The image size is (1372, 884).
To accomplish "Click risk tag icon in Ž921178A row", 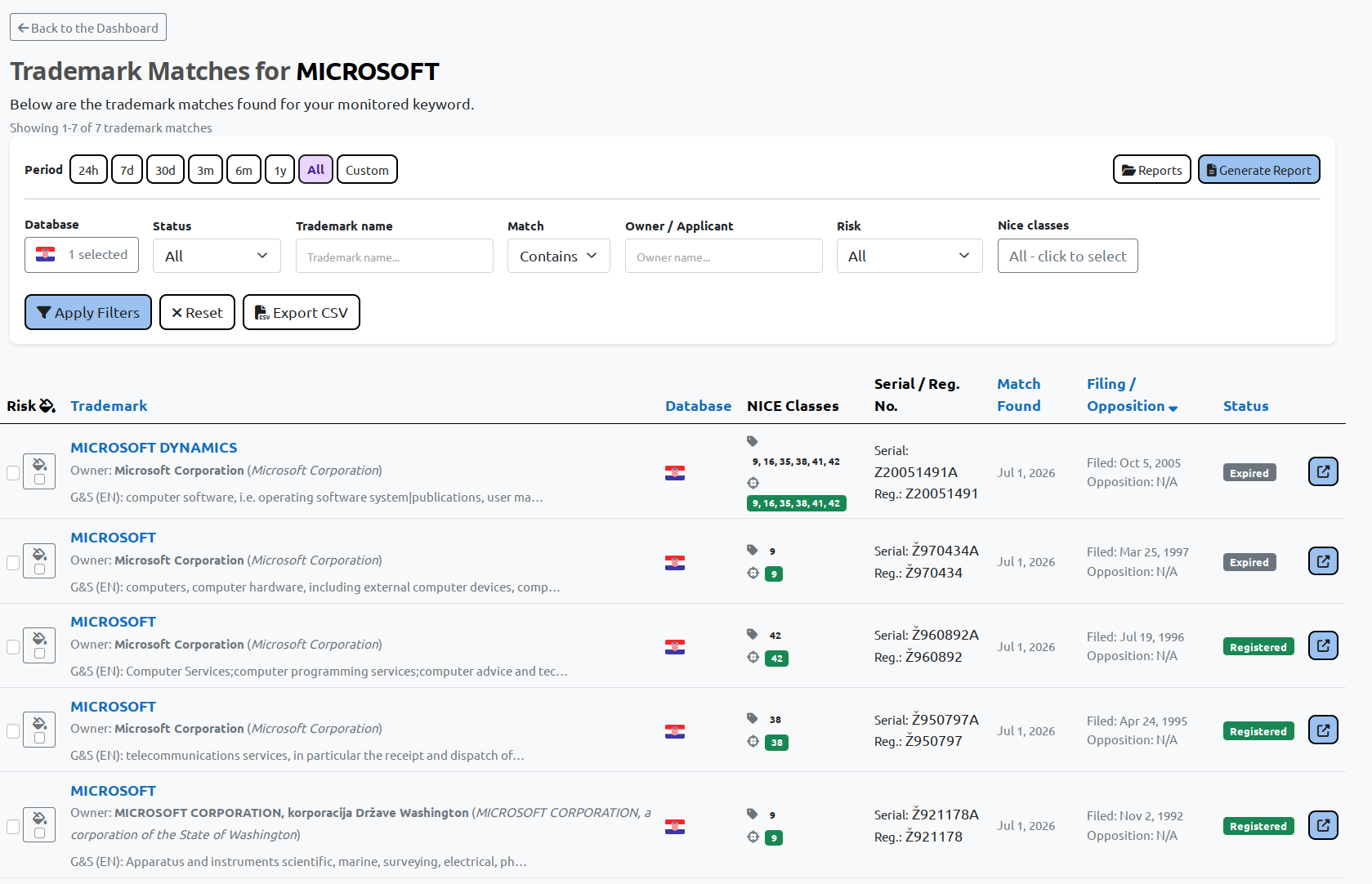I will pyautogui.click(x=39, y=818).
